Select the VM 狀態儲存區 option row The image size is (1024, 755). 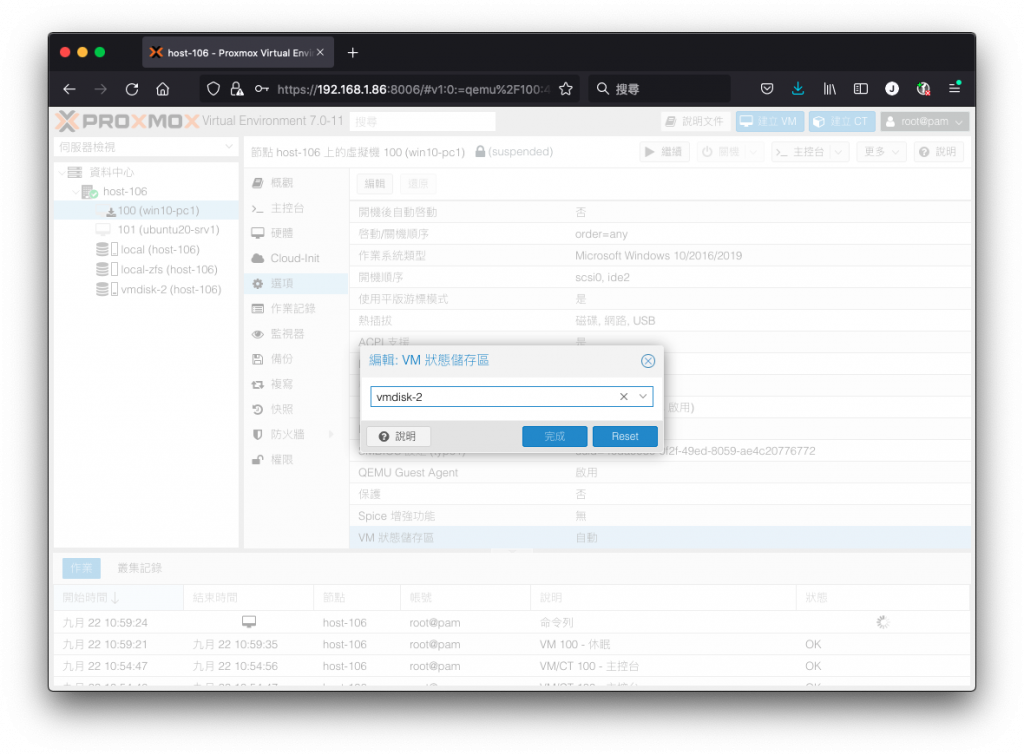point(660,538)
